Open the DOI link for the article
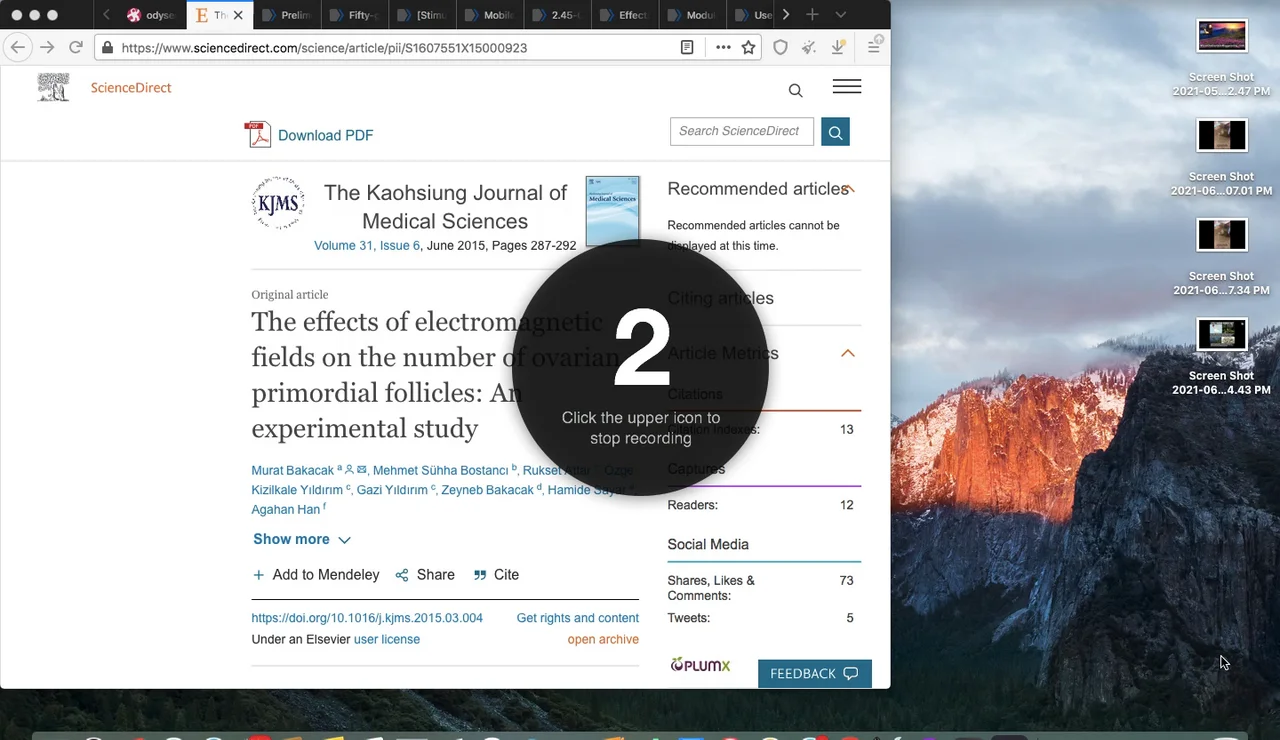1280x740 pixels. pyautogui.click(x=367, y=618)
